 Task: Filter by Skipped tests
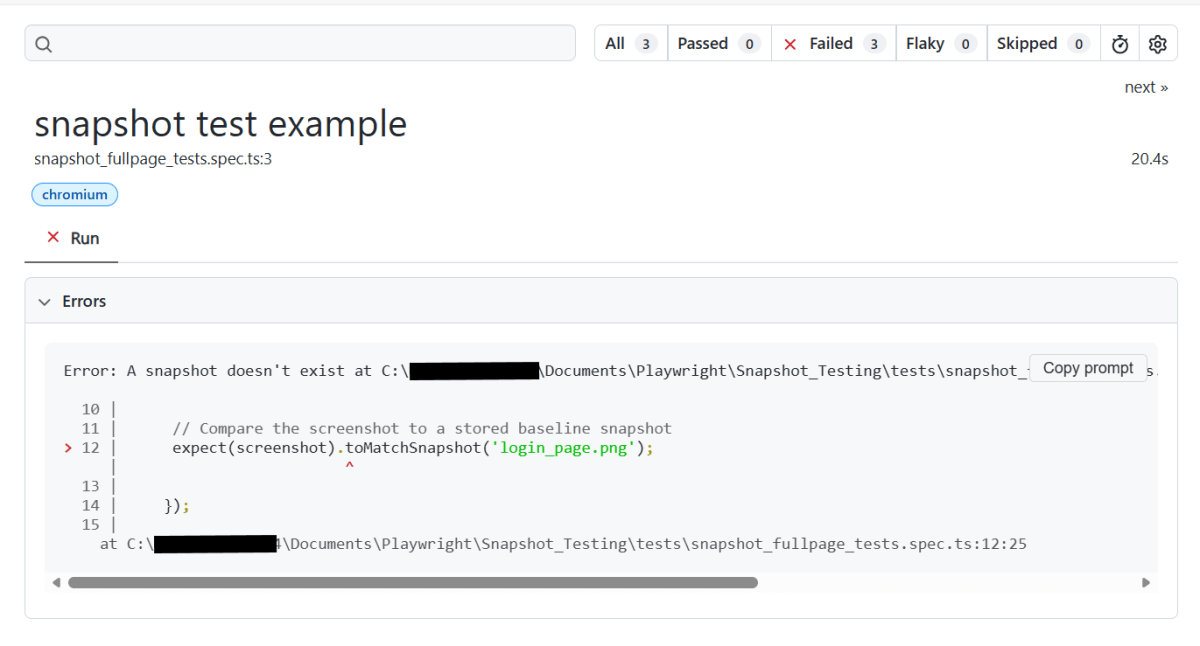click(x=1042, y=44)
